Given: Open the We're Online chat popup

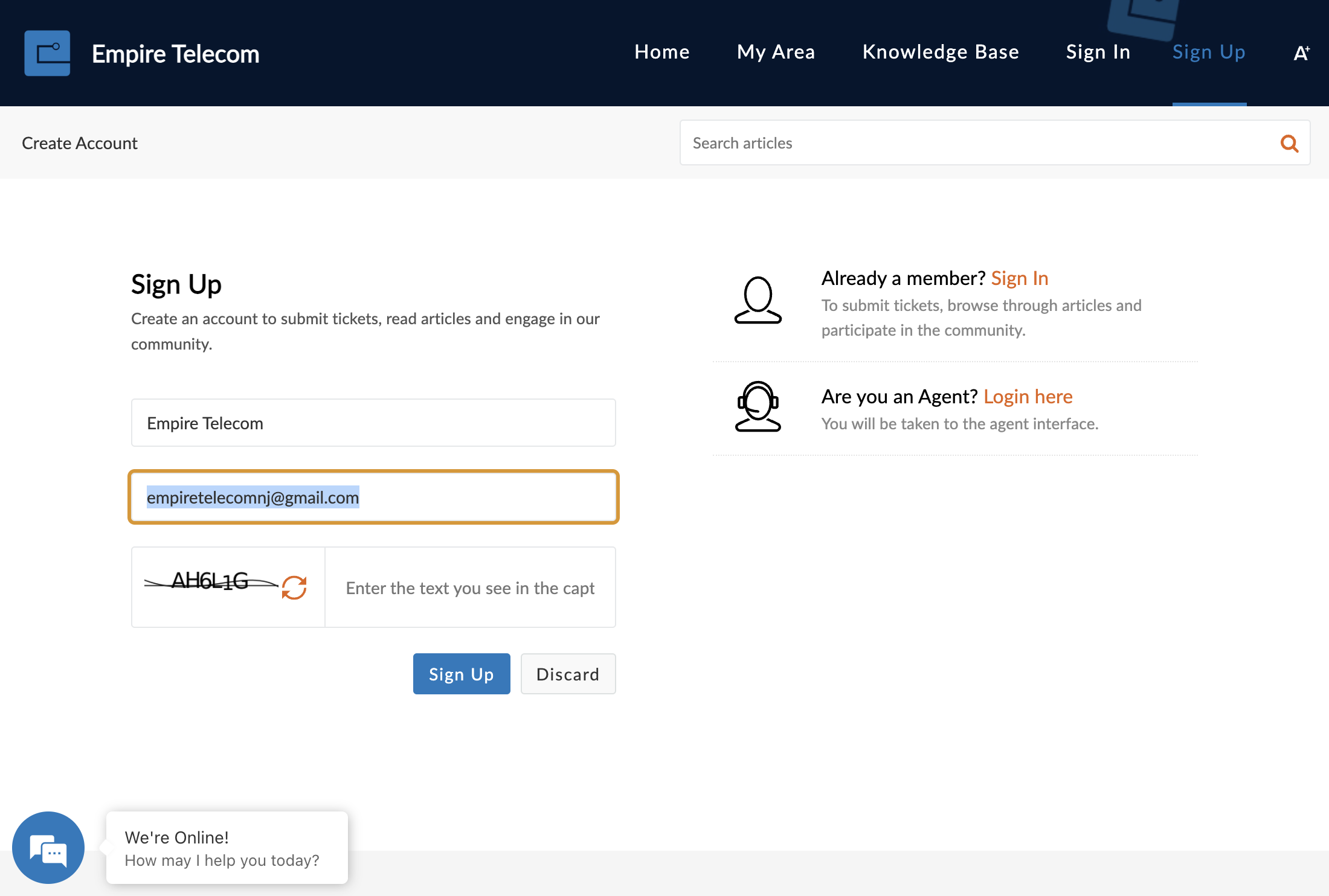Looking at the screenshot, I should (227, 848).
